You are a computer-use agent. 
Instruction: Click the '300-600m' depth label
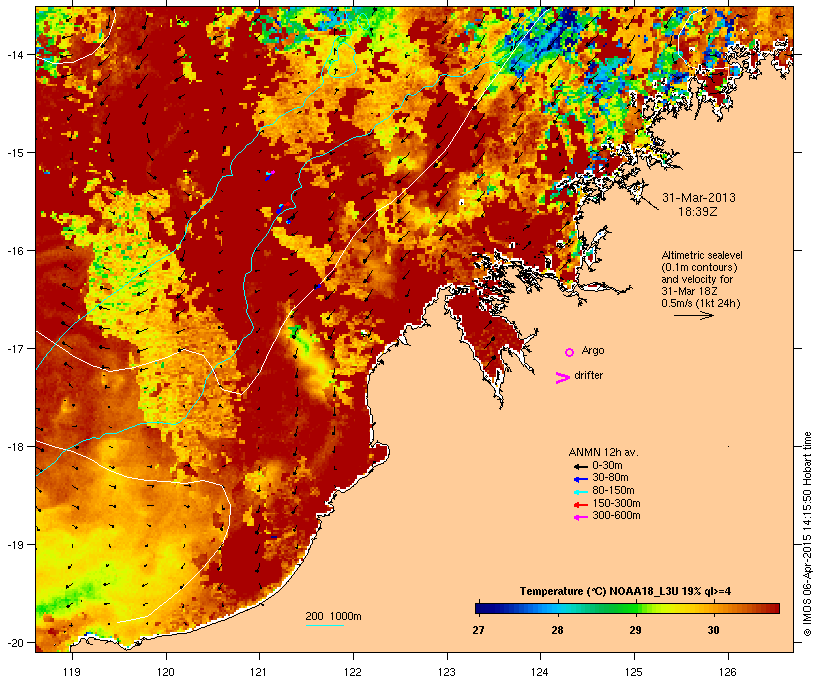(x=617, y=516)
